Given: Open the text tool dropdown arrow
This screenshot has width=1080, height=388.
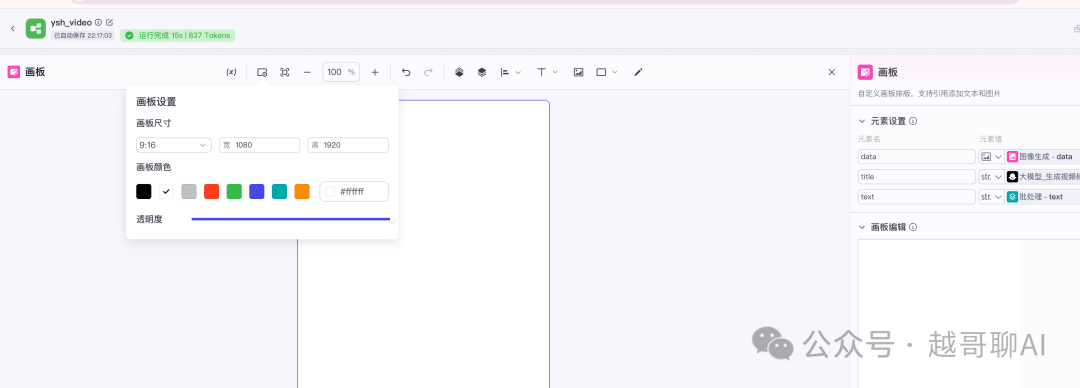Looking at the screenshot, I should pyautogui.click(x=555, y=72).
